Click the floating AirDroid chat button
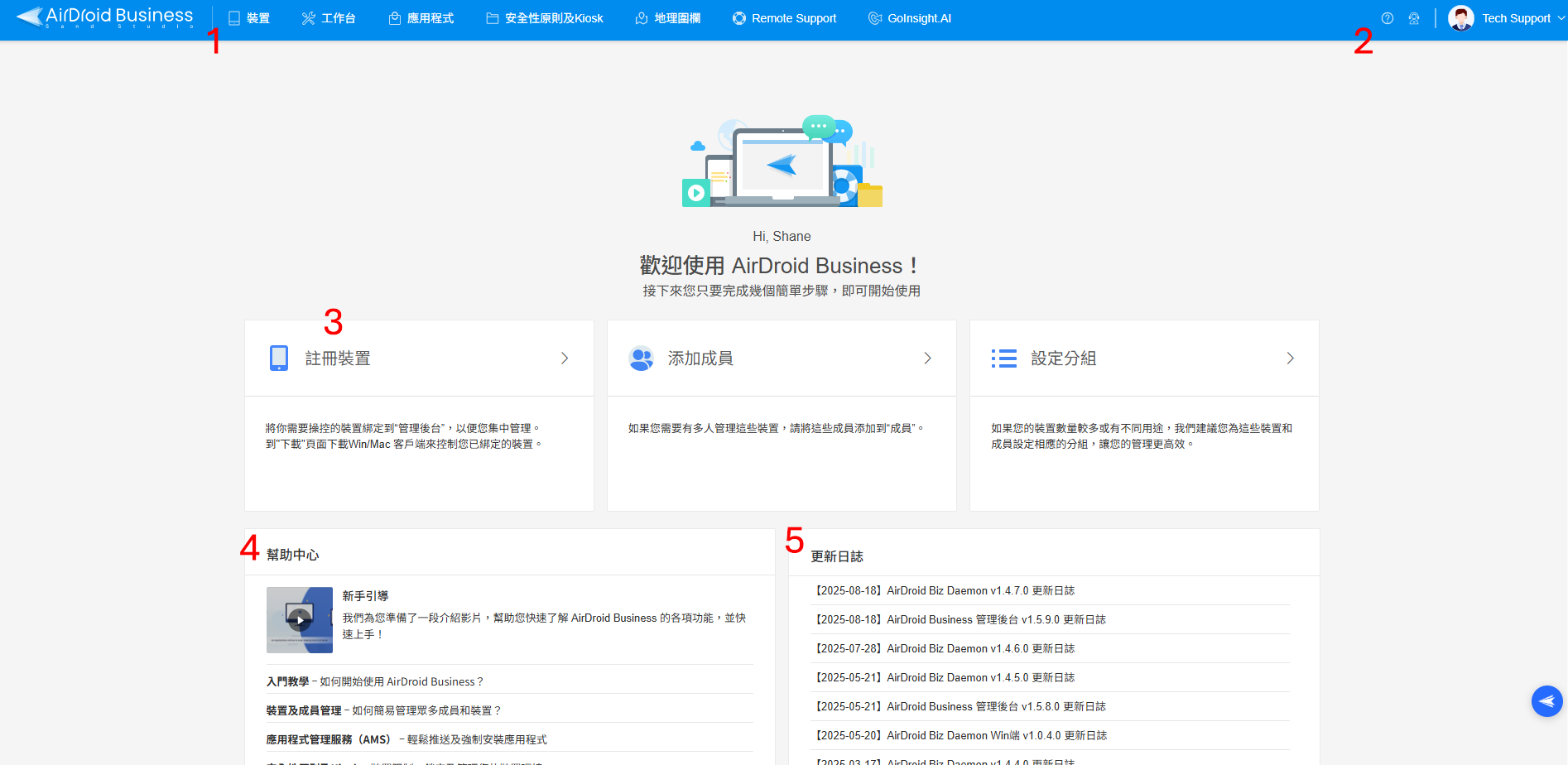 (x=1546, y=701)
